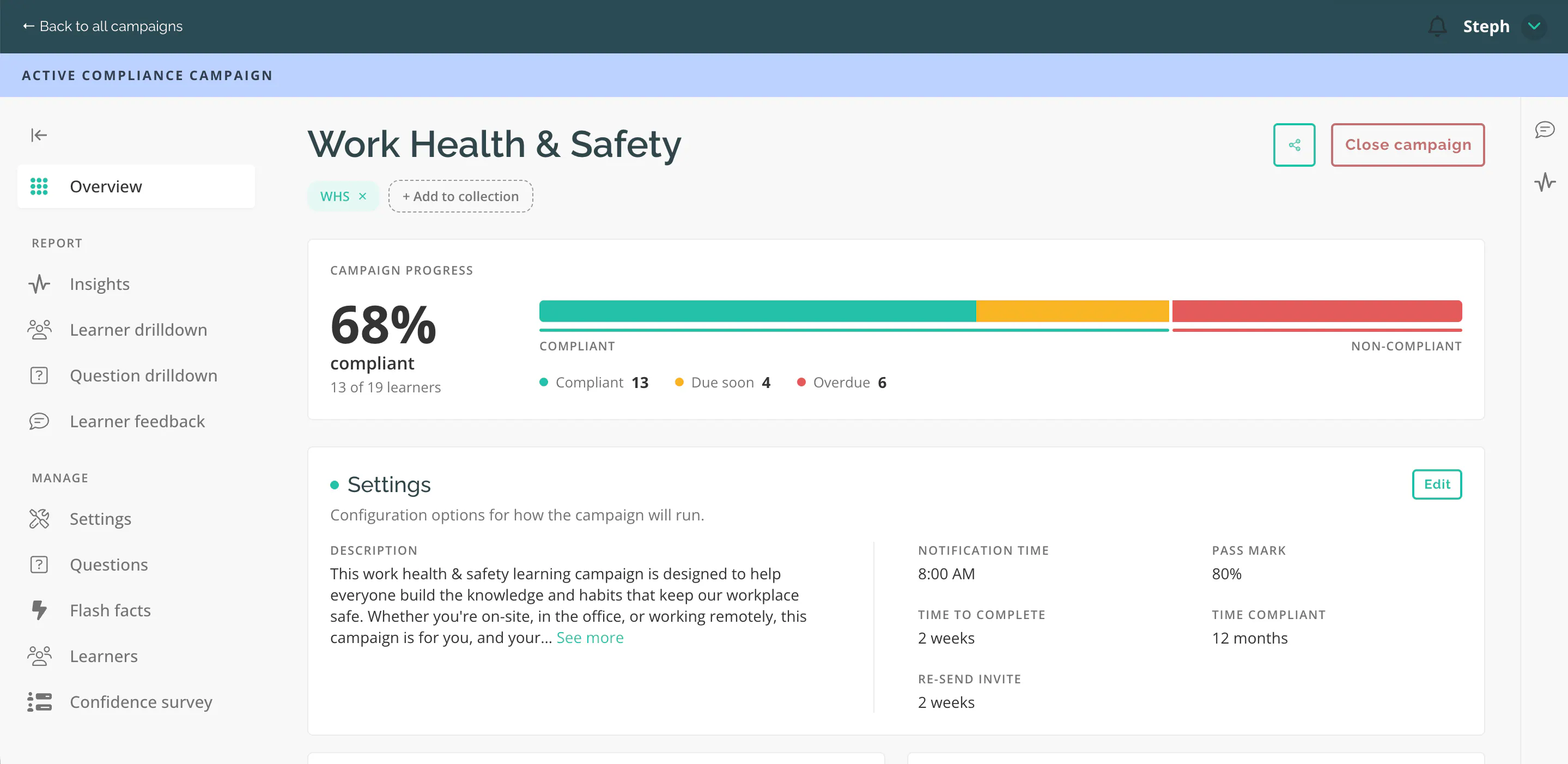The height and width of the screenshot is (764, 1568).
Task: Open the activity pulse icon on right rail
Action: [x=1545, y=181]
